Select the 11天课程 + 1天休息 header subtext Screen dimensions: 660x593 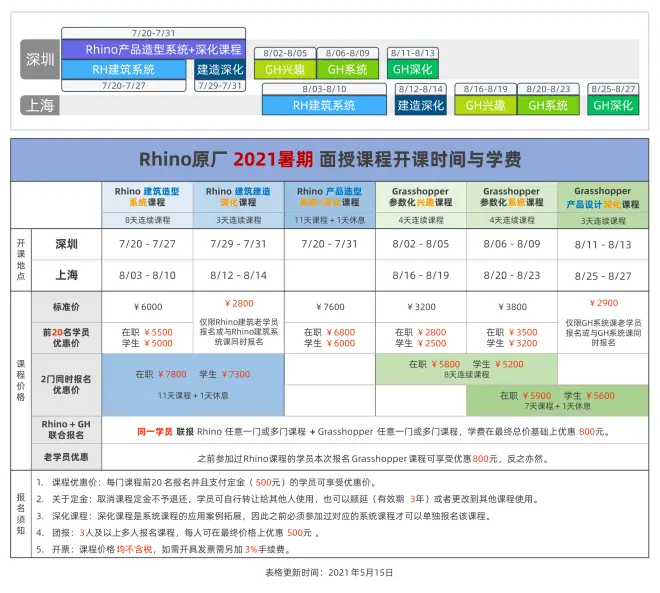pos(330,220)
